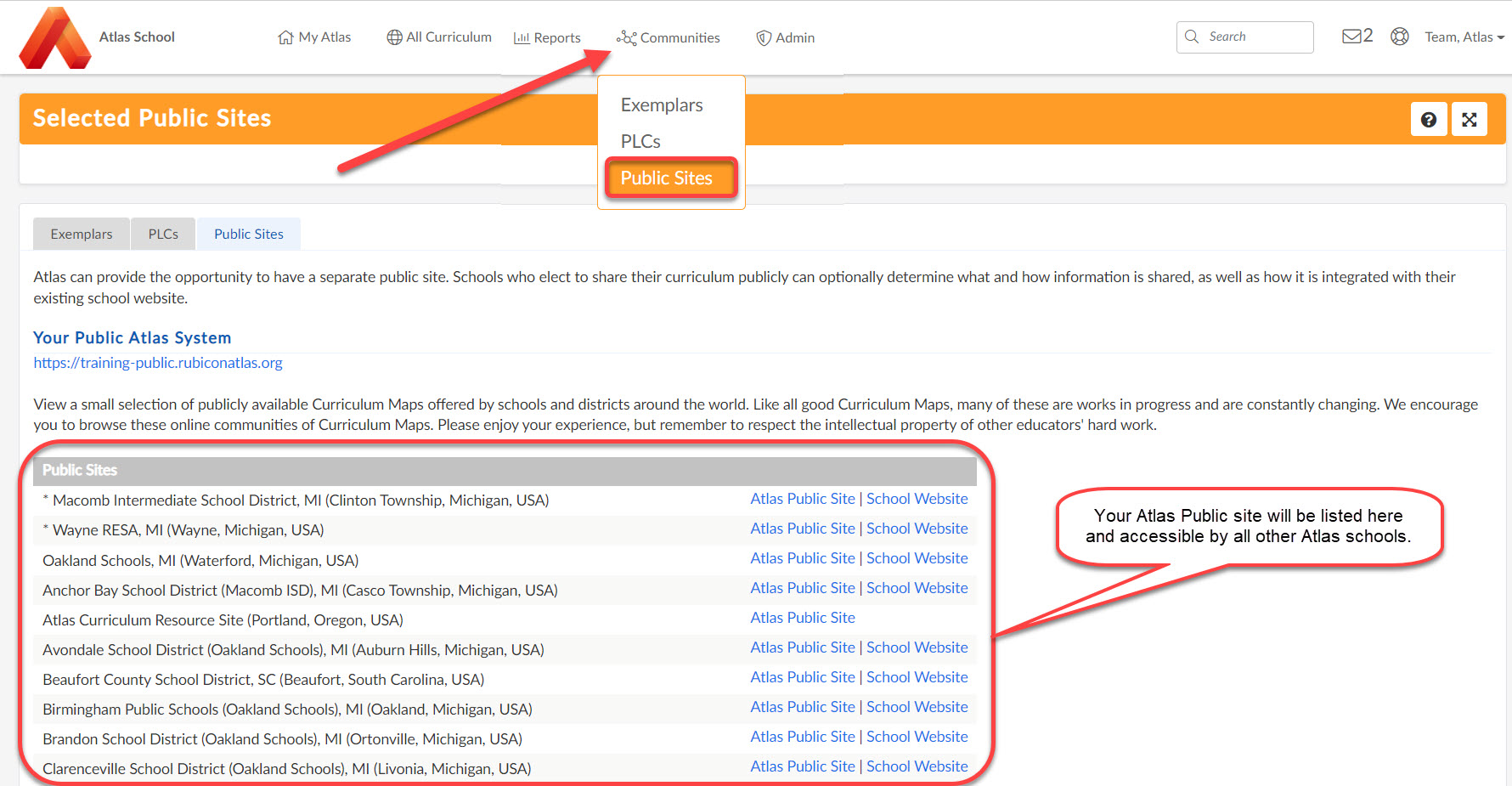The width and height of the screenshot is (1512, 786).
Task: Open Atlas Curriculum Resource Site public site
Action: 803,618
